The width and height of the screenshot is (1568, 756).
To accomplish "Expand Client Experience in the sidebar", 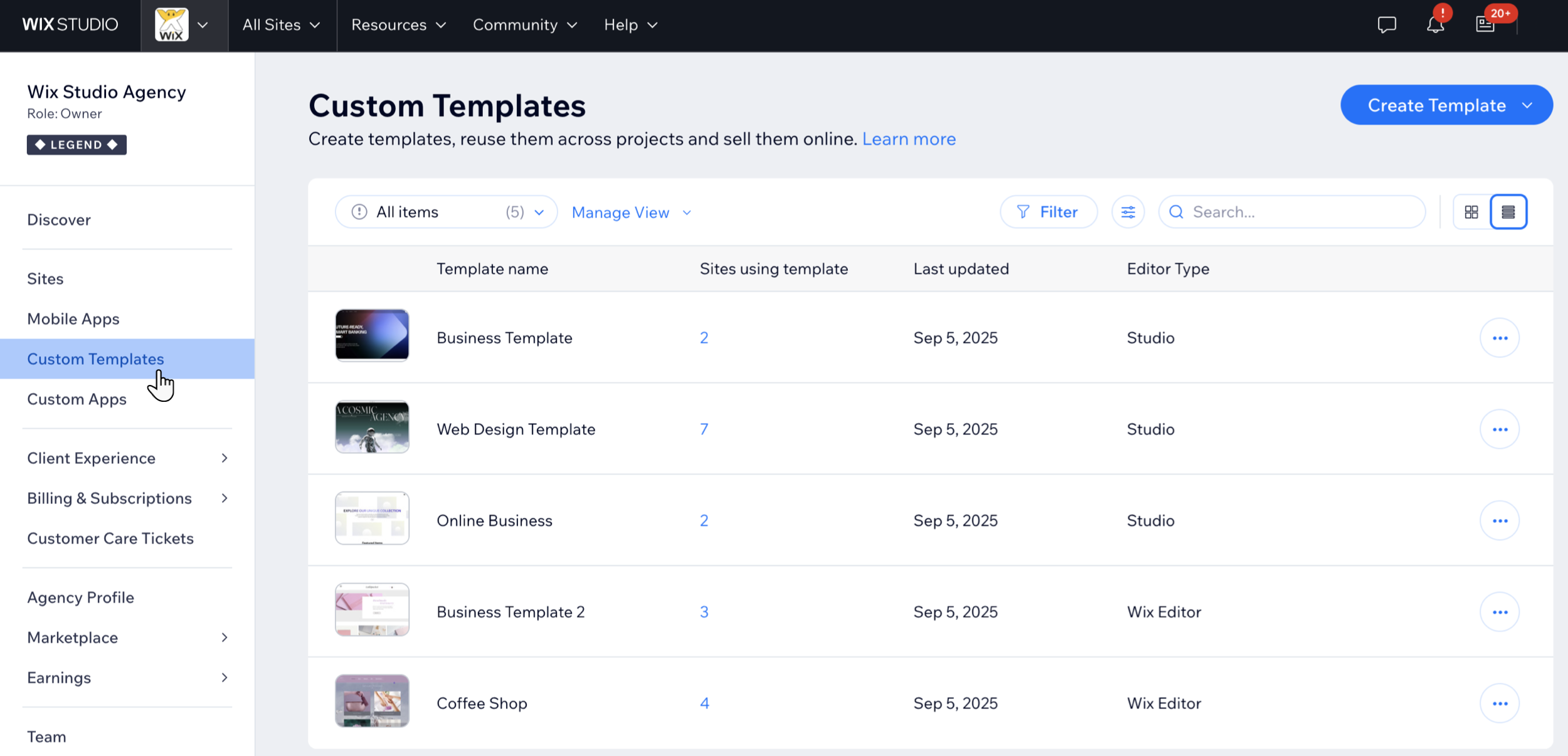I will (x=127, y=458).
